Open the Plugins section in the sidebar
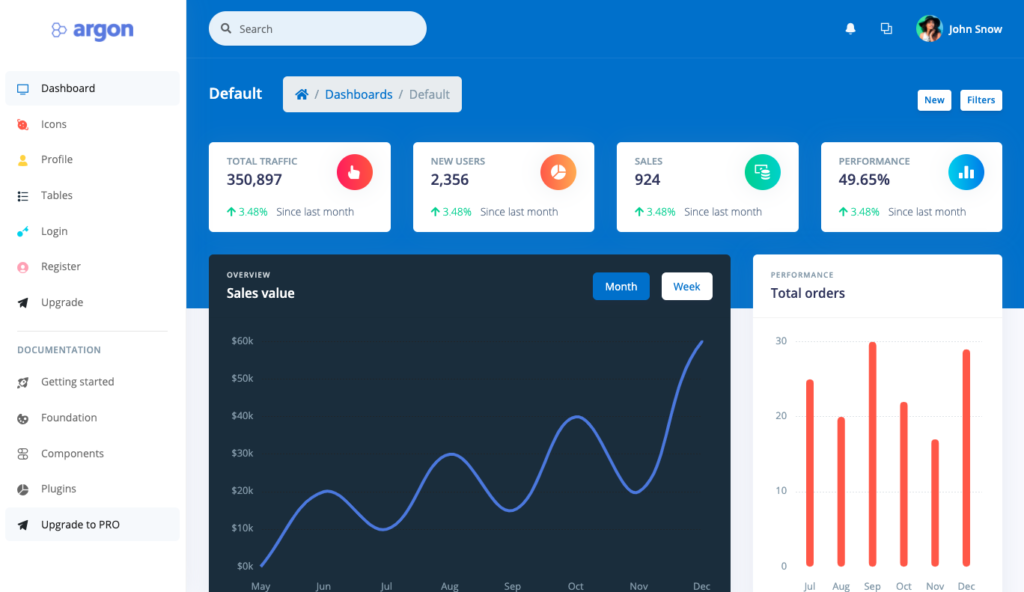Image resolution: width=1024 pixels, height=592 pixels. pos(62,489)
